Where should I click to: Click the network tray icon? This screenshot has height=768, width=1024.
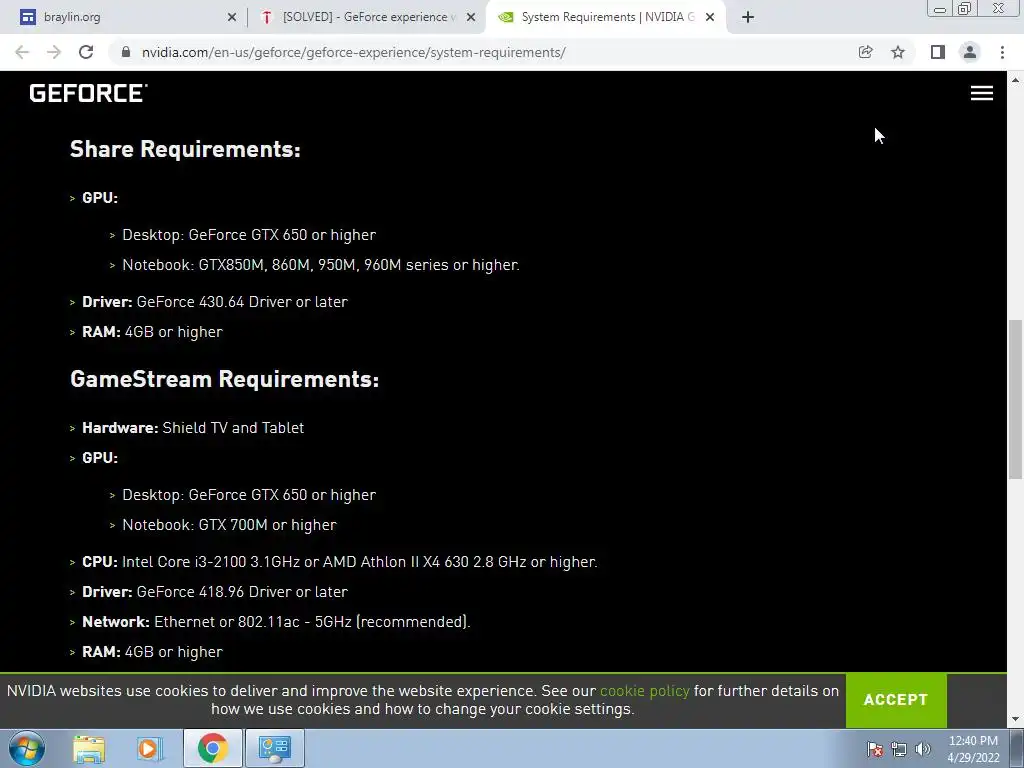(899, 749)
